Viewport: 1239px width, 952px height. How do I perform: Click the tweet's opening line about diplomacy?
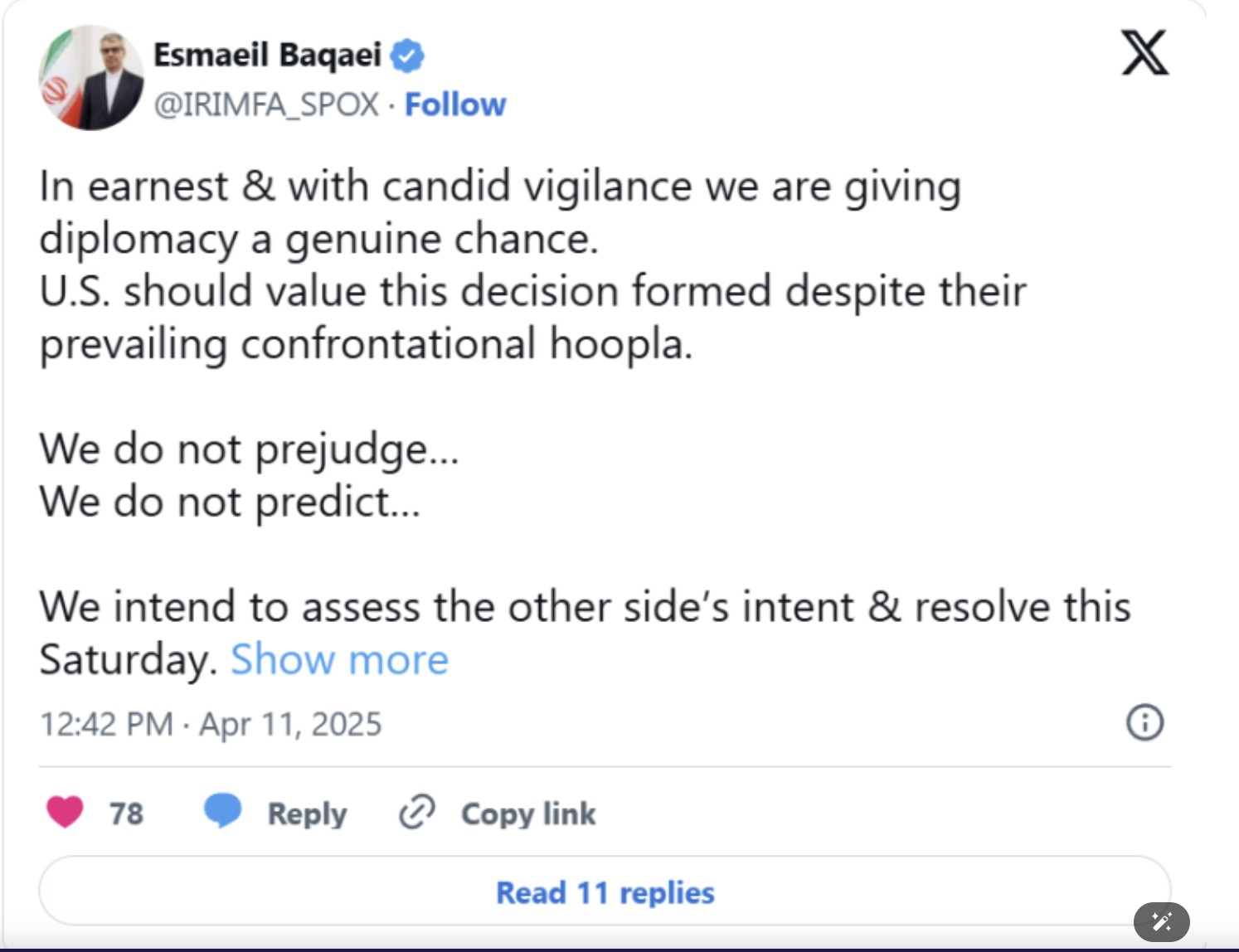coord(500,212)
